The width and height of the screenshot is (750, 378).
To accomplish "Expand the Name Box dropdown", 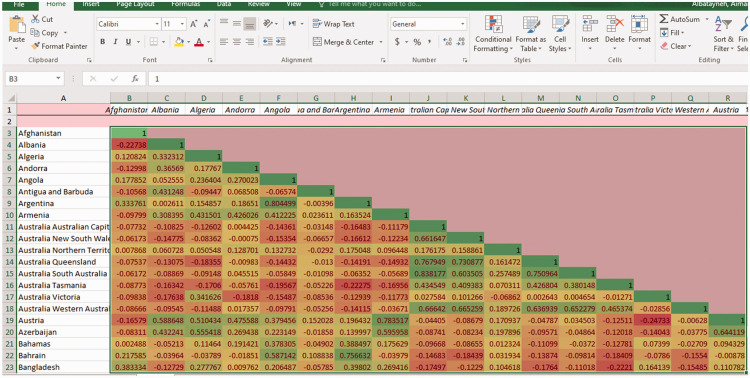I will 58,78.
